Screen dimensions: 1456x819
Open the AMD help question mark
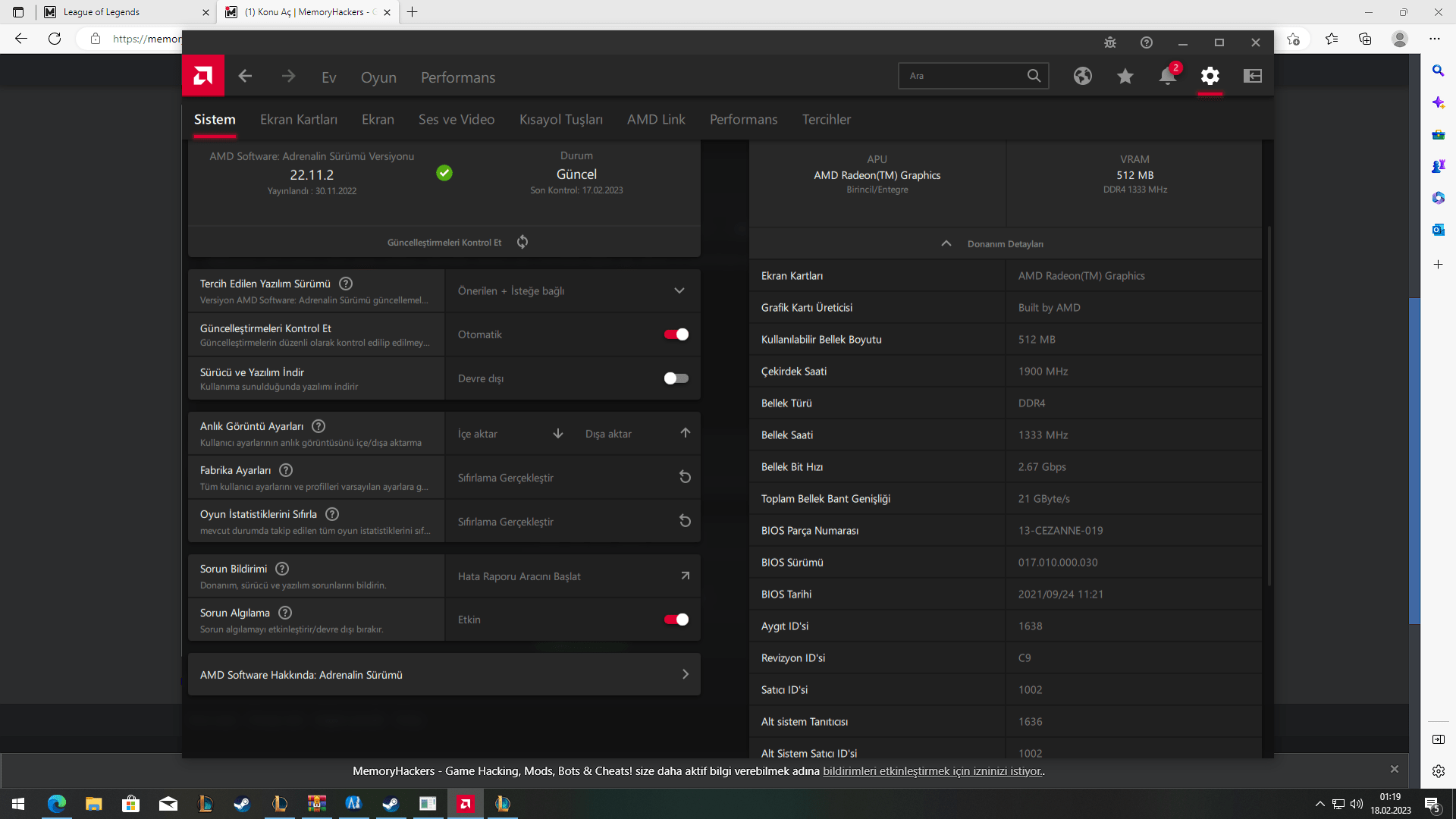1147,42
